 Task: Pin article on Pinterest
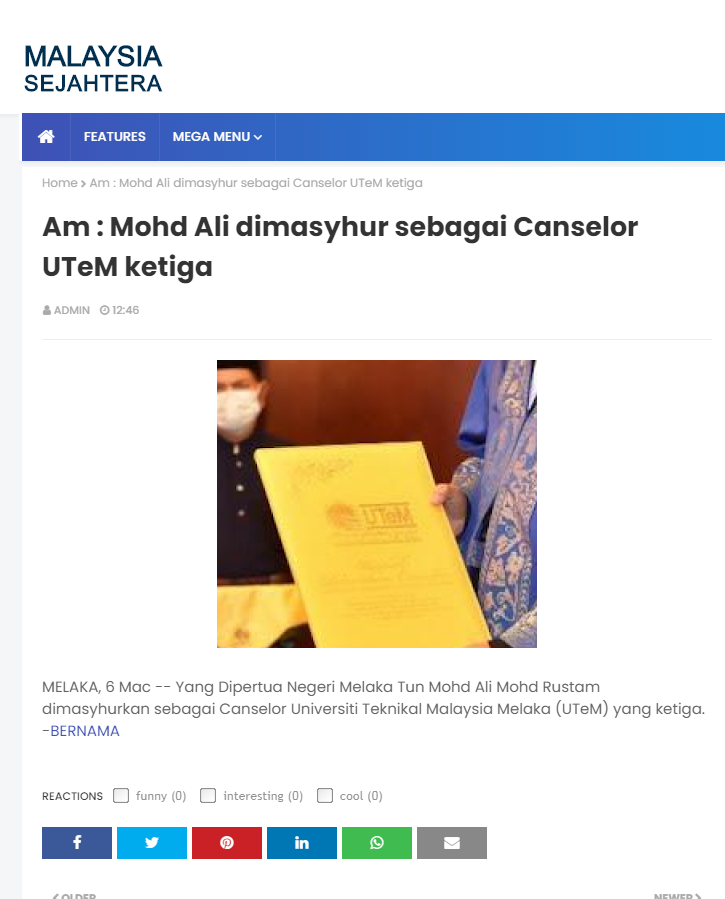(x=227, y=842)
